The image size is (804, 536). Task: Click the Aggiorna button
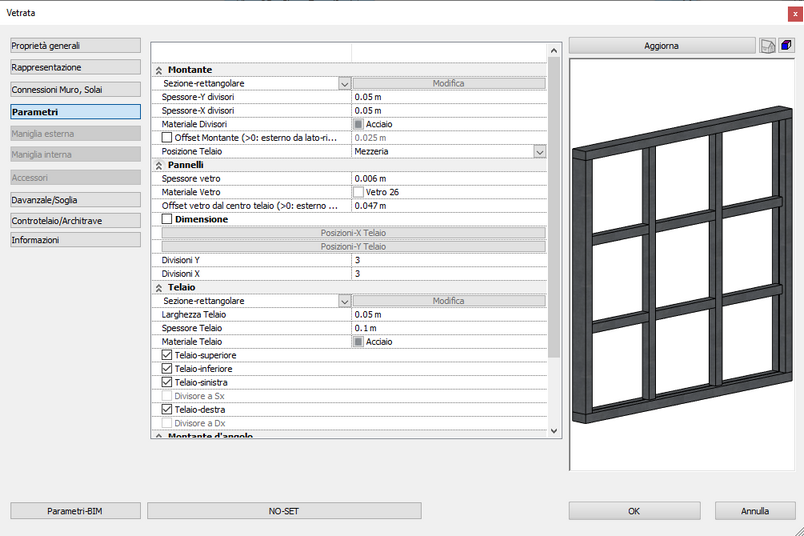click(661, 46)
